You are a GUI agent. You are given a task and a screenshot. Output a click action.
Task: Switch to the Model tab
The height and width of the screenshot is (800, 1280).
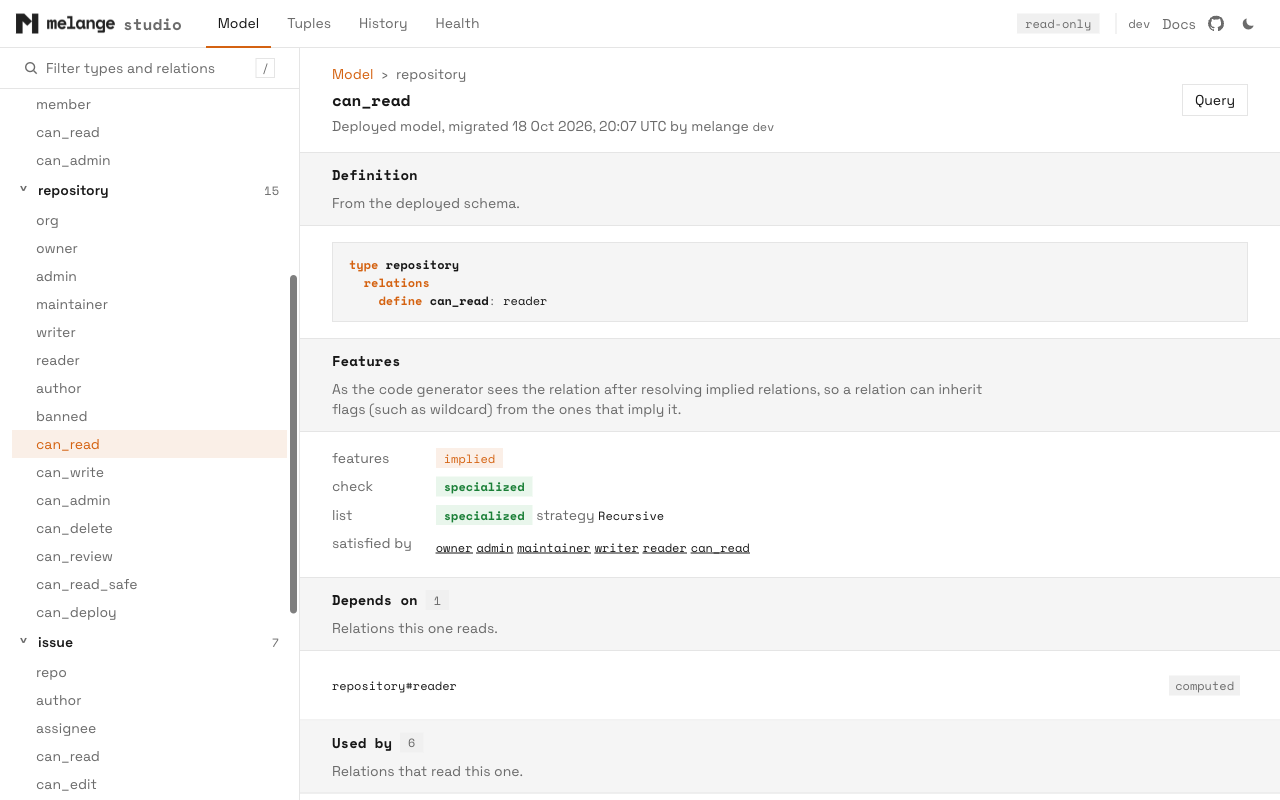pos(238,23)
